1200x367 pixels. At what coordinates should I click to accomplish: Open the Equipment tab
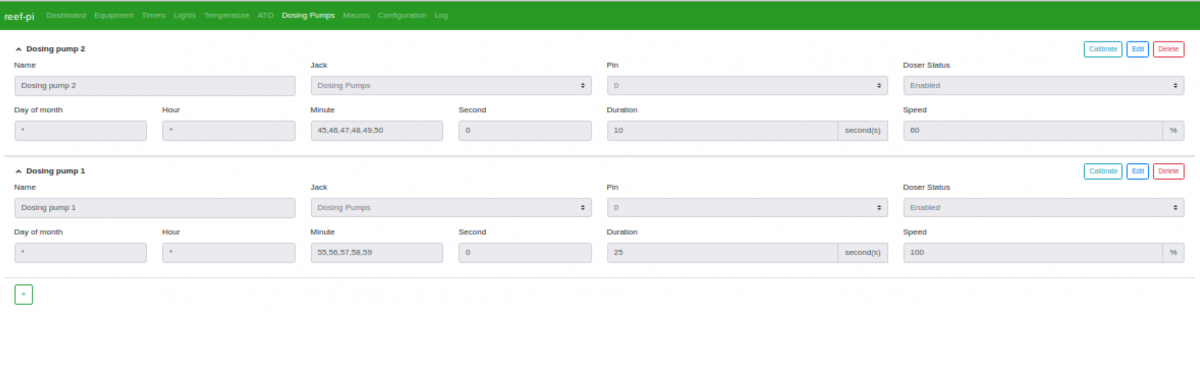tap(114, 15)
